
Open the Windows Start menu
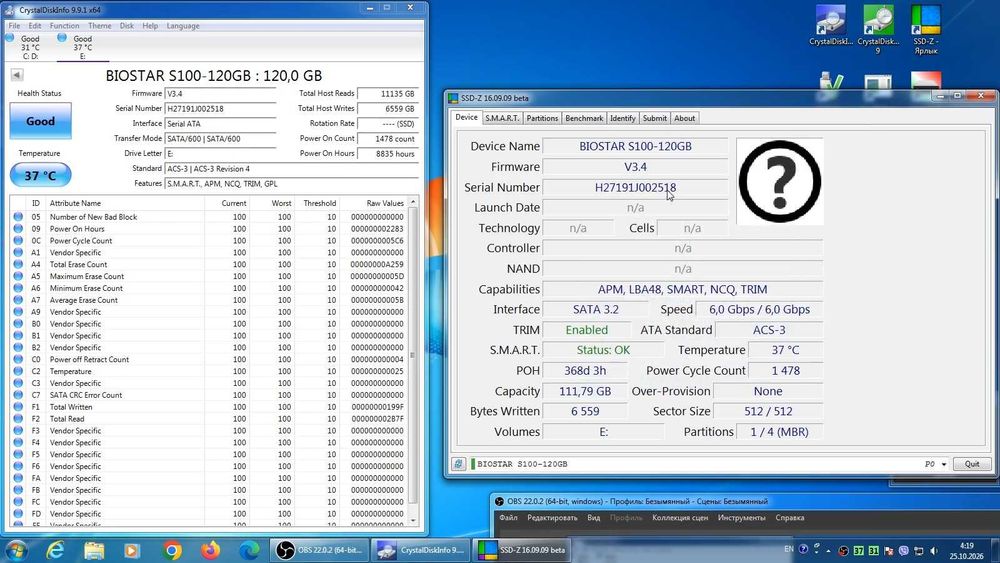point(16,550)
